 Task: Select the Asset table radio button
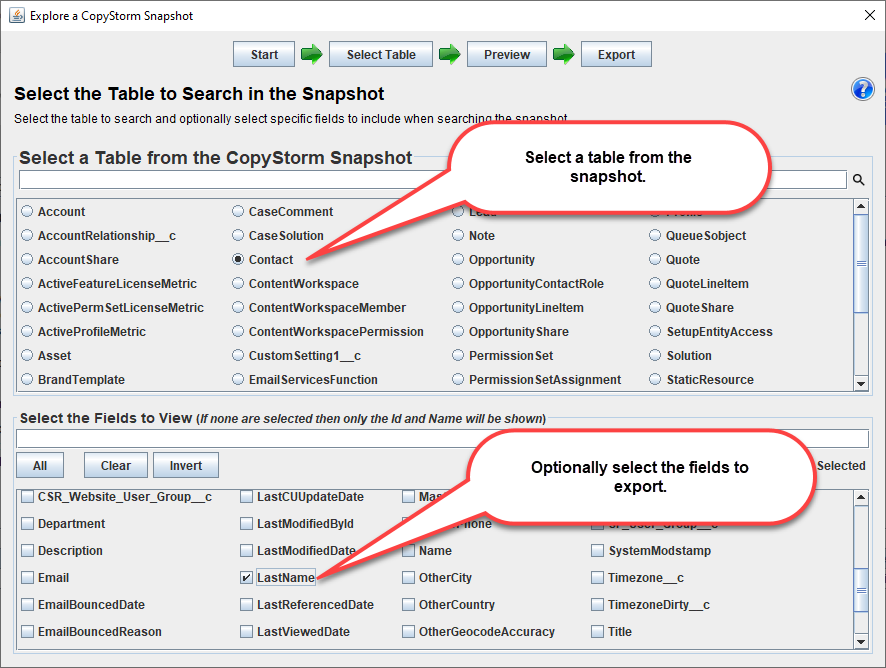point(27,355)
